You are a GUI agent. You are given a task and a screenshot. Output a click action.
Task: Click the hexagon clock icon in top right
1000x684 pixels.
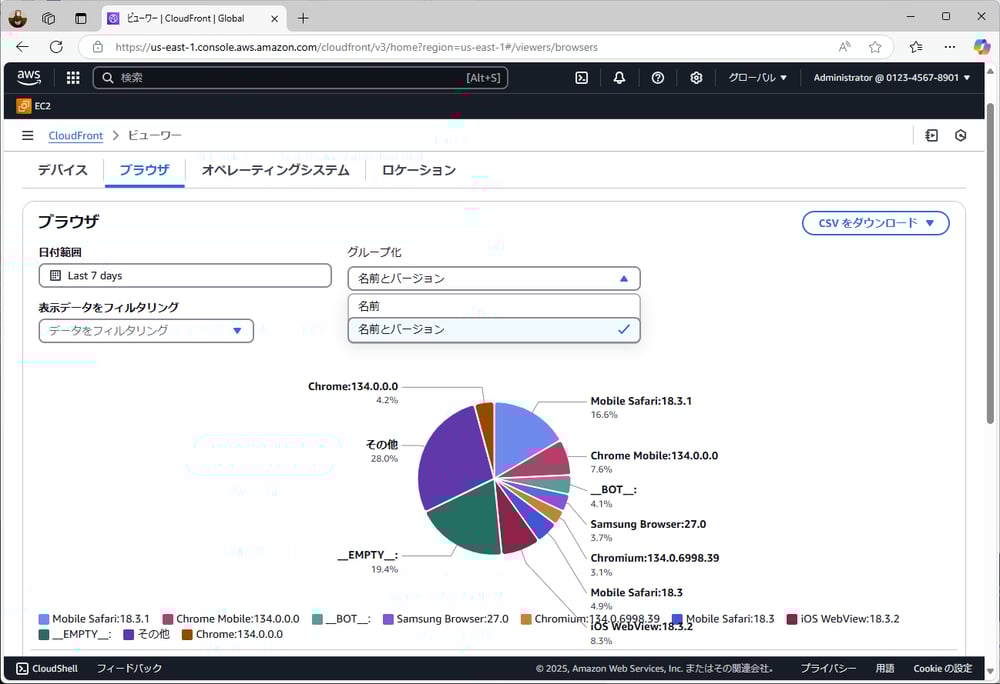(x=960, y=135)
